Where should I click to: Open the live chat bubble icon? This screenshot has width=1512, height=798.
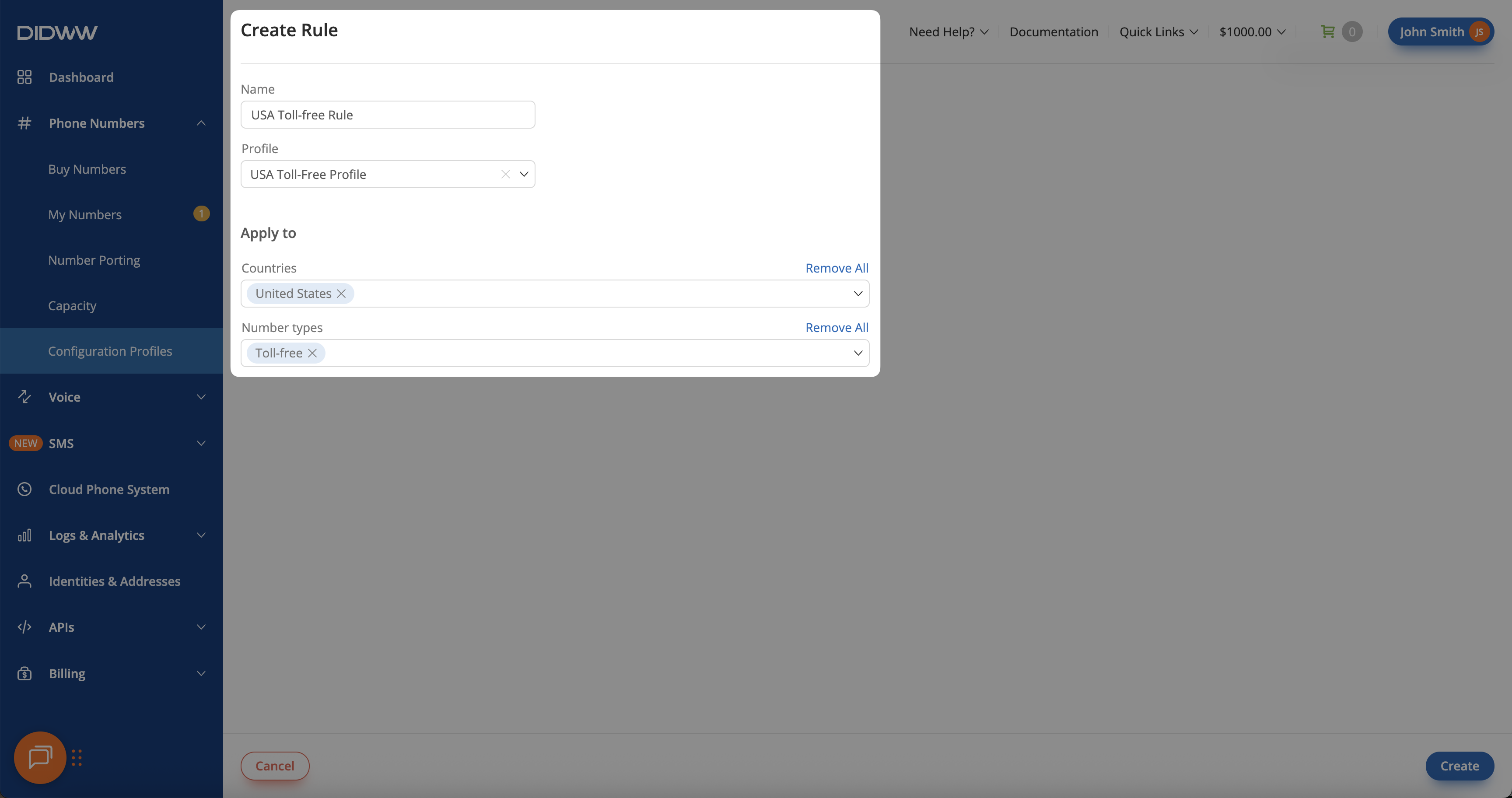(40, 757)
